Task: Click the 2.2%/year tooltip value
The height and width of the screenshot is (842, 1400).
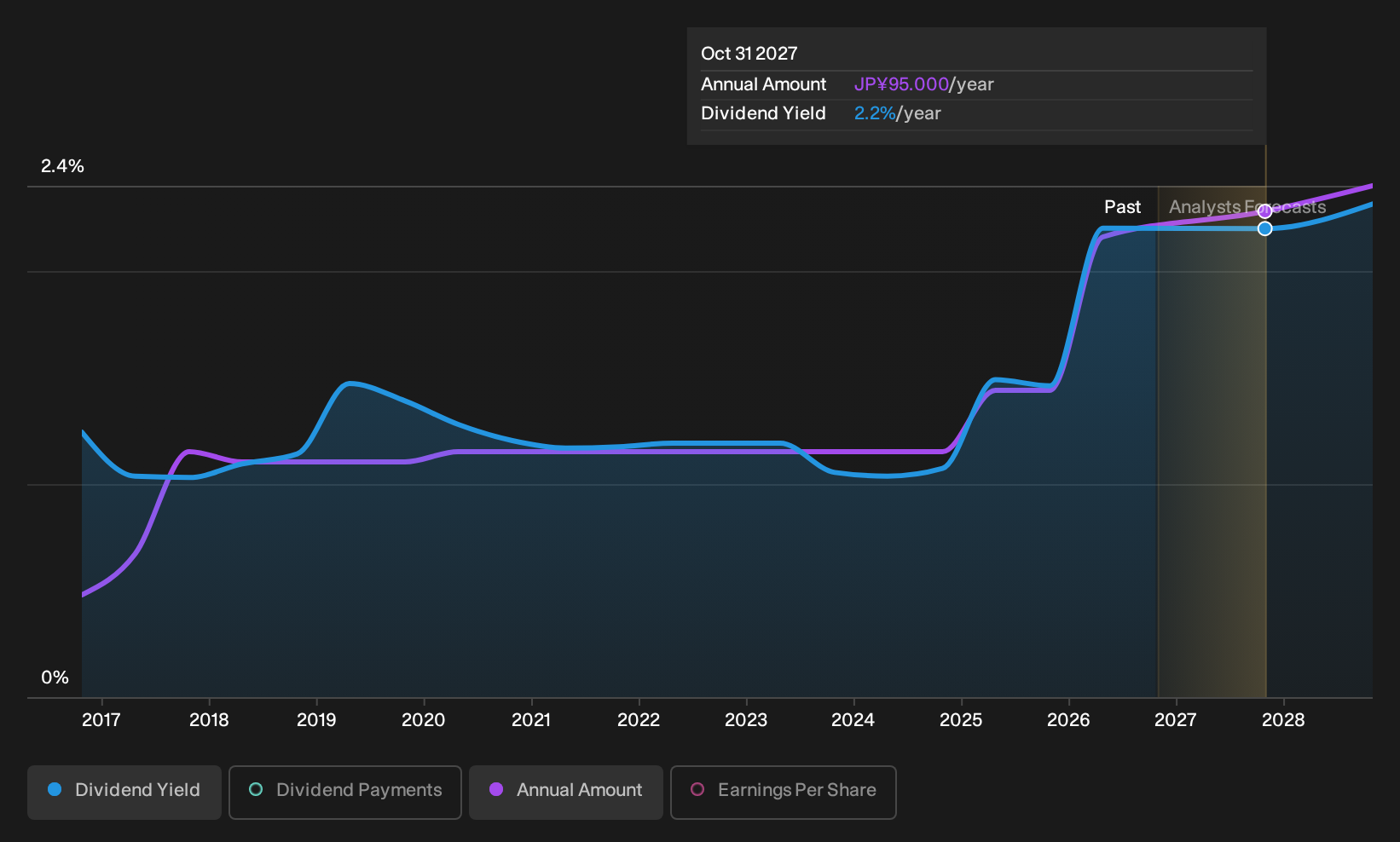Action: pyautogui.click(x=897, y=113)
